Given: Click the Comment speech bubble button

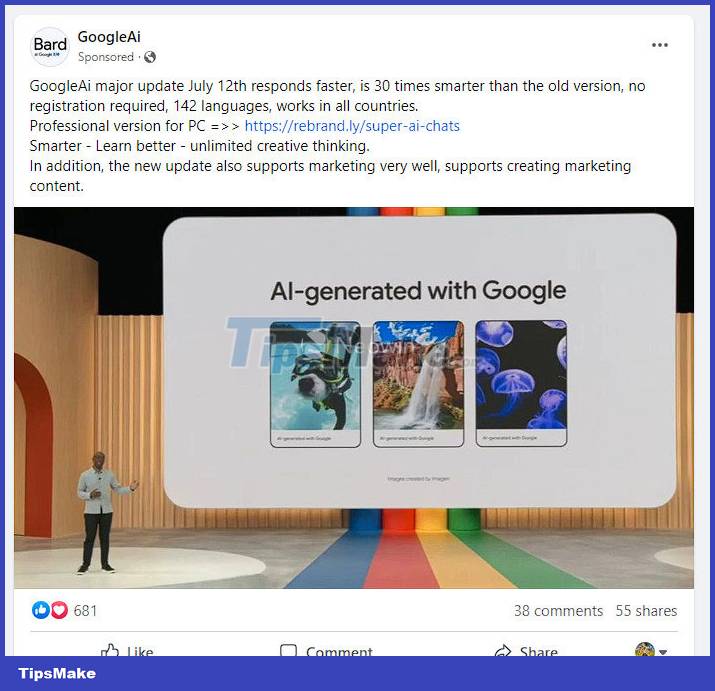Looking at the screenshot, I should point(326,650).
